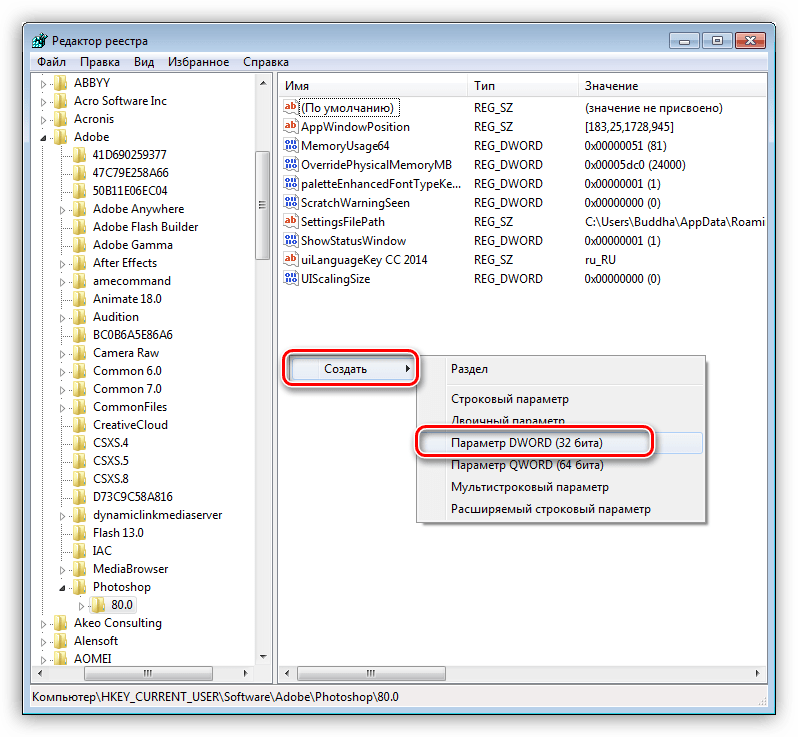The height and width of the screenshot is (737, 798).
Task: Click the Photoshop folder icon
Action: coord(79,587)
